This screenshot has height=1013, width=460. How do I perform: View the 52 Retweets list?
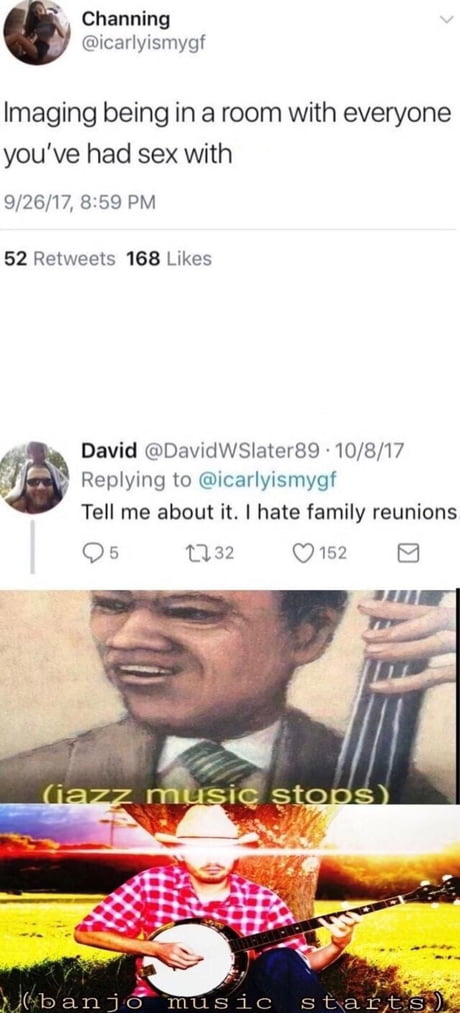click(x=60, y=259)
